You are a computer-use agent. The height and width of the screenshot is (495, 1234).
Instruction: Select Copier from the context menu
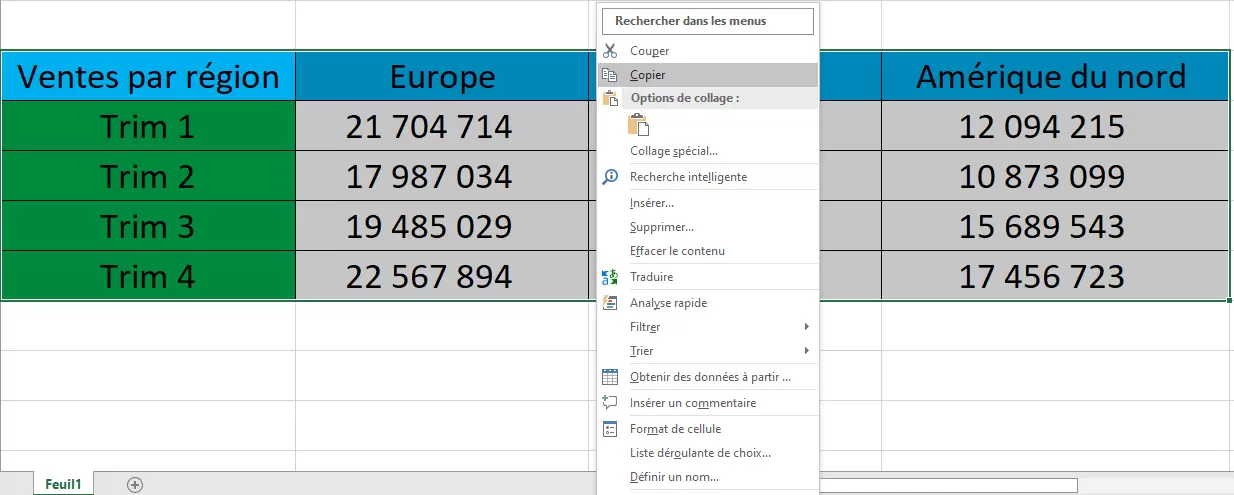[x=707, y=75]
